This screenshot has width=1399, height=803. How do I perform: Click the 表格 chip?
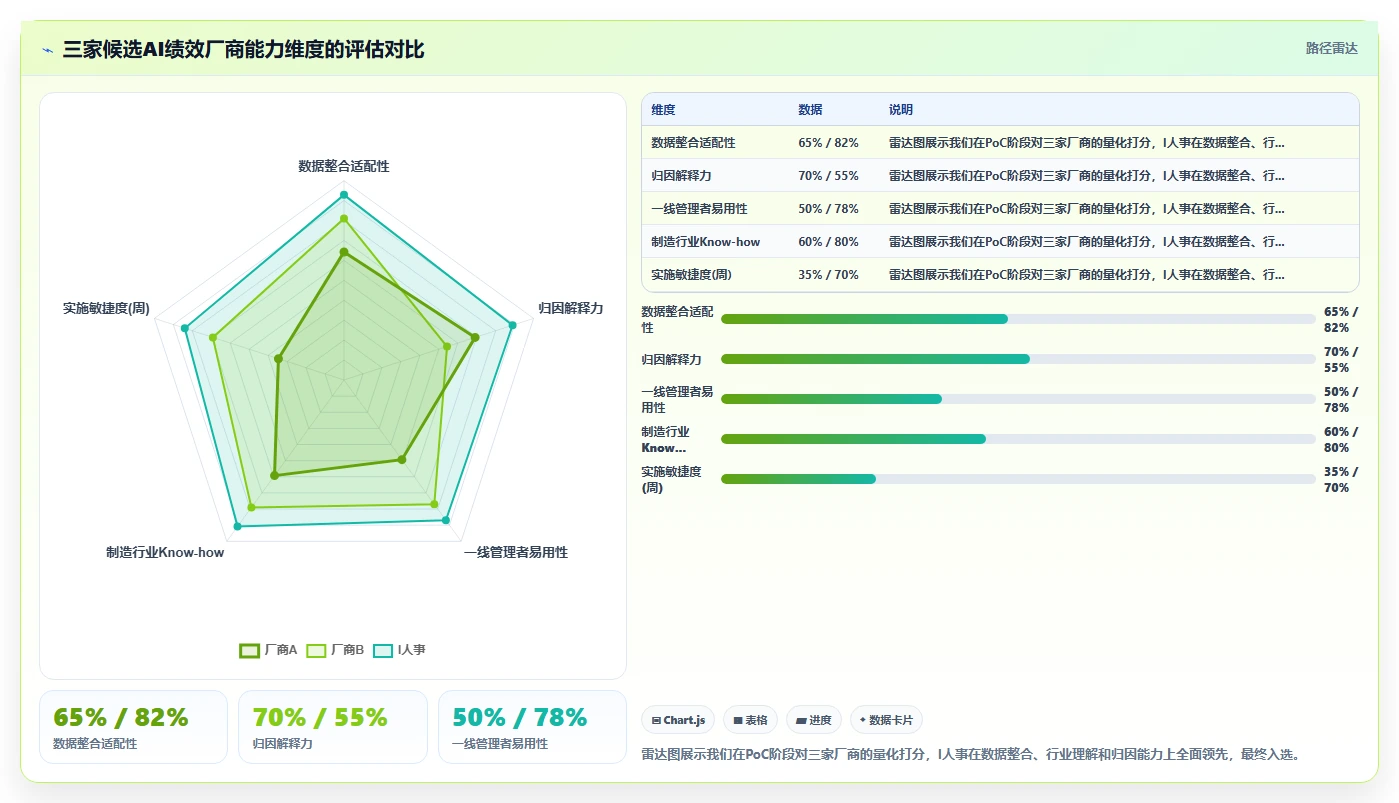(x=750, y=720)
